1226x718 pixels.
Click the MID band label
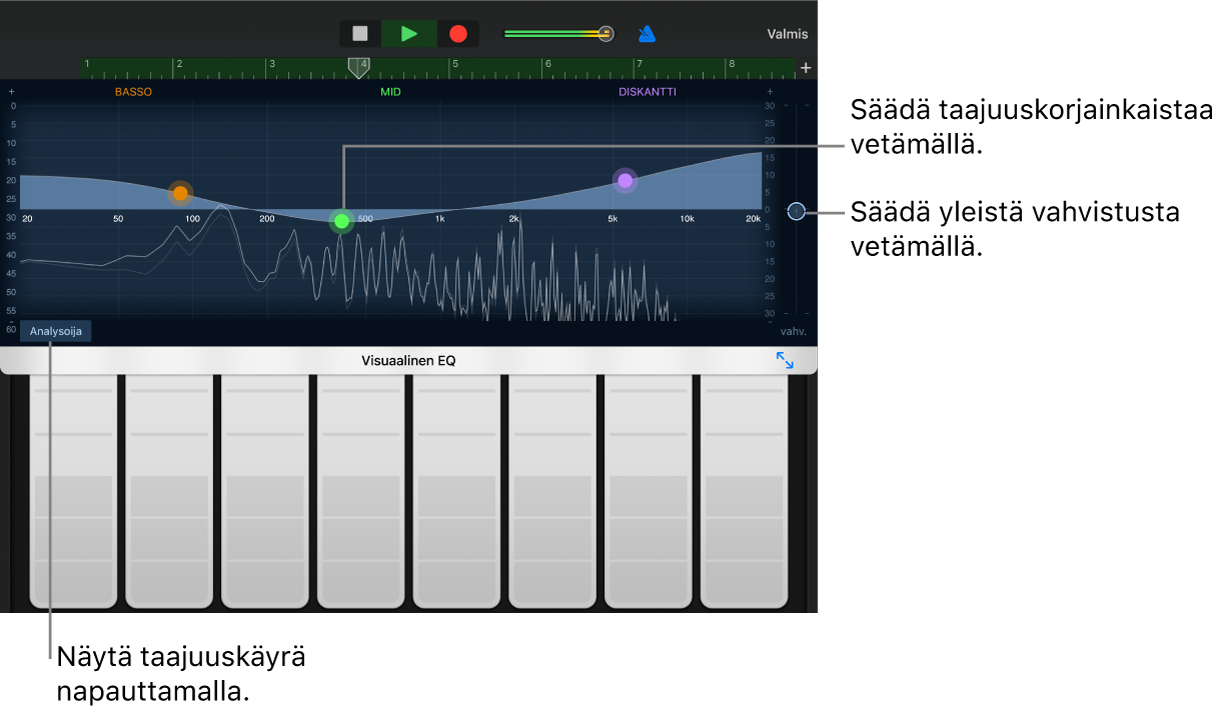(x=390, y=92)
